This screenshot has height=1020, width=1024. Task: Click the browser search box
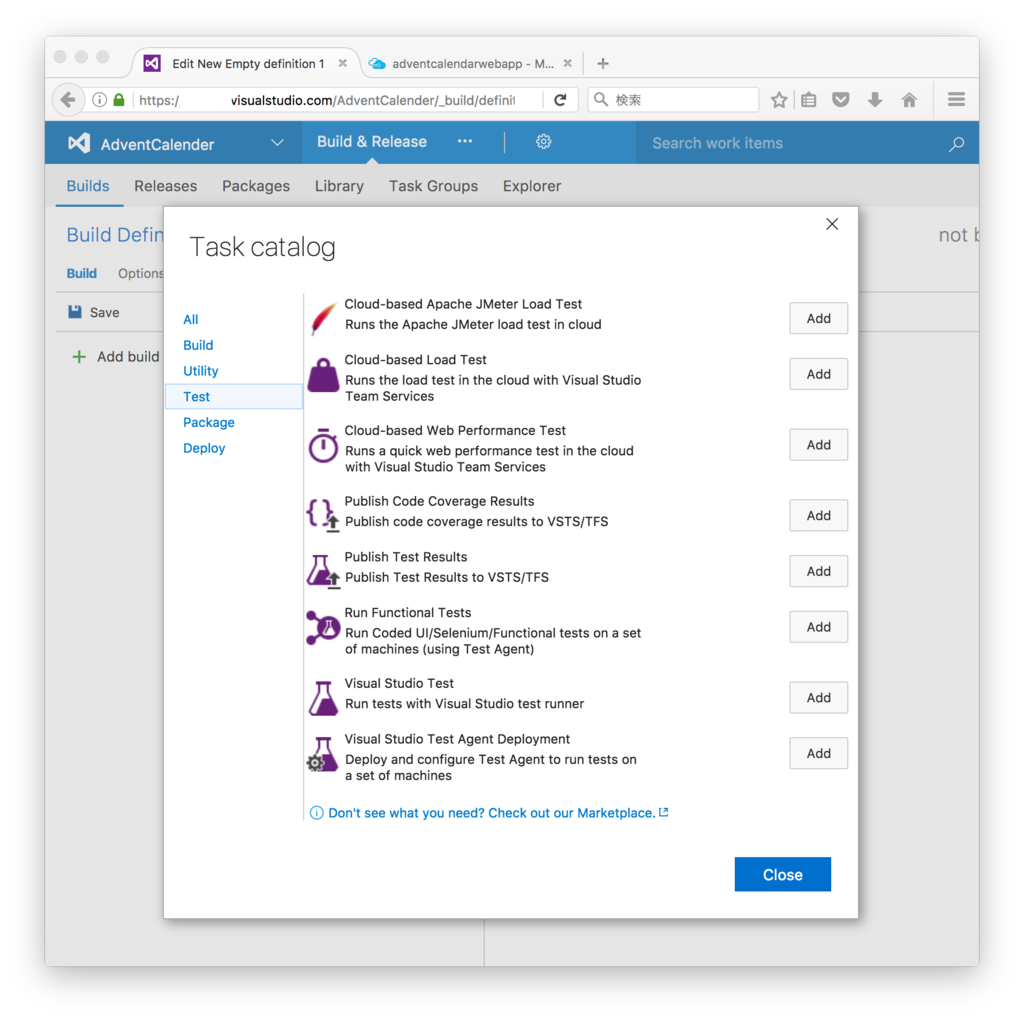(673, 100)
